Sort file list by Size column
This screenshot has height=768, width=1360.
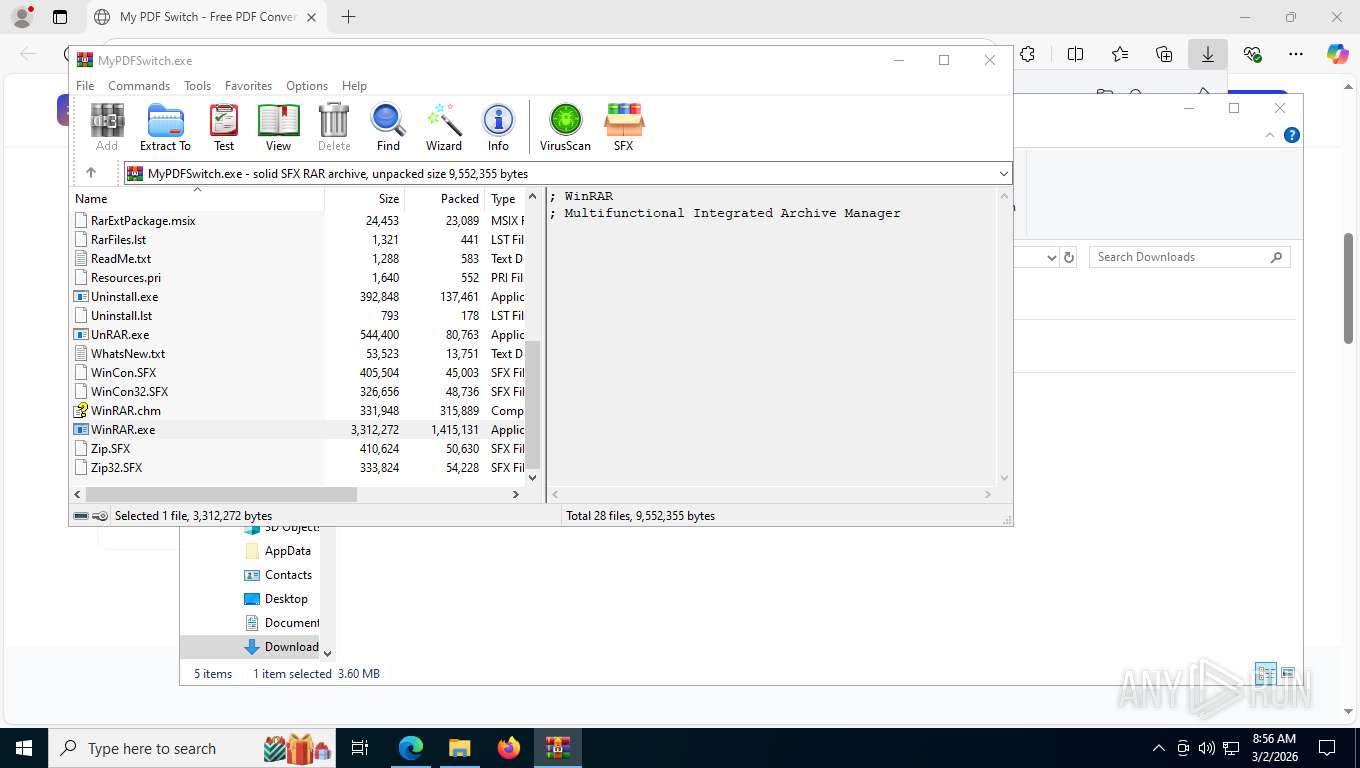364,198
